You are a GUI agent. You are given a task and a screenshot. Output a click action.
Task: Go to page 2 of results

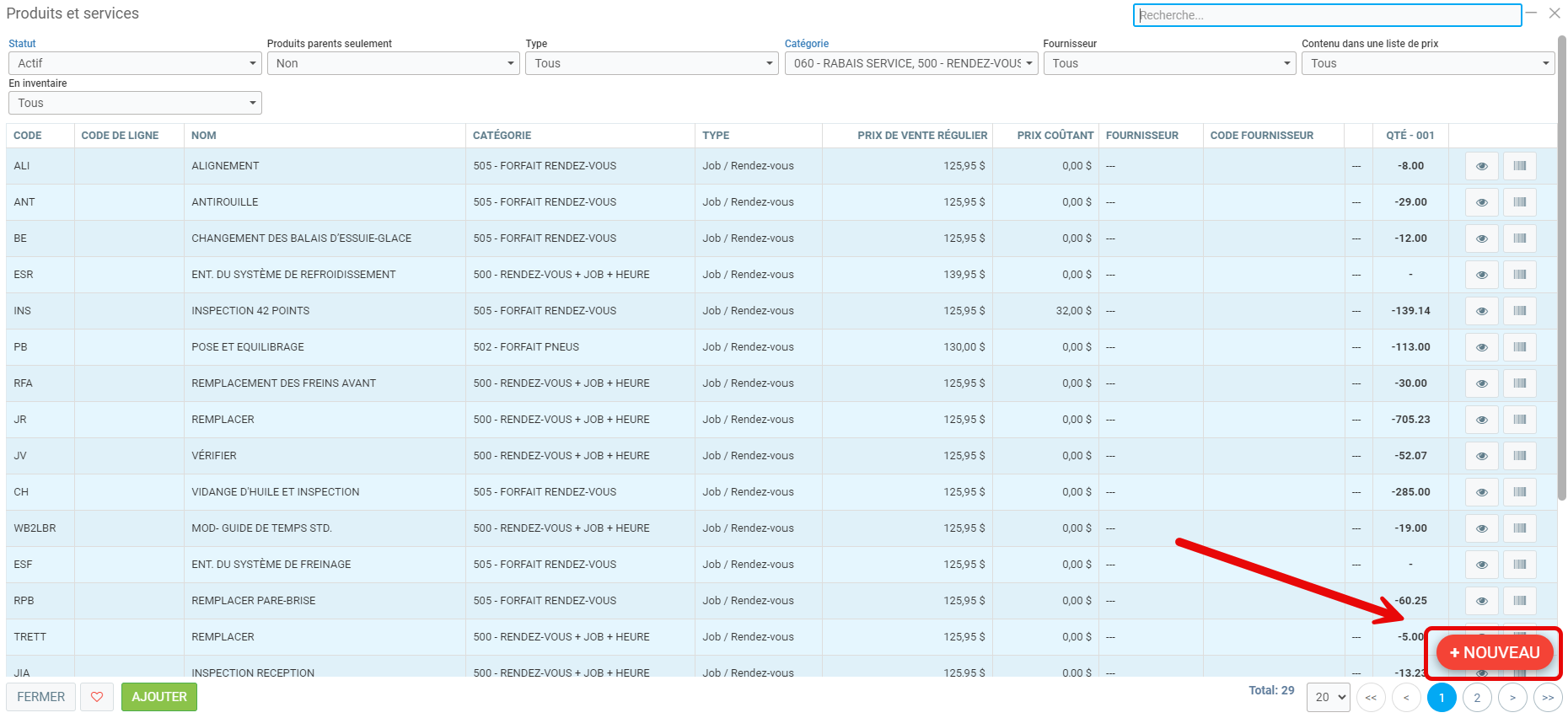click(x=1477, y=698)
